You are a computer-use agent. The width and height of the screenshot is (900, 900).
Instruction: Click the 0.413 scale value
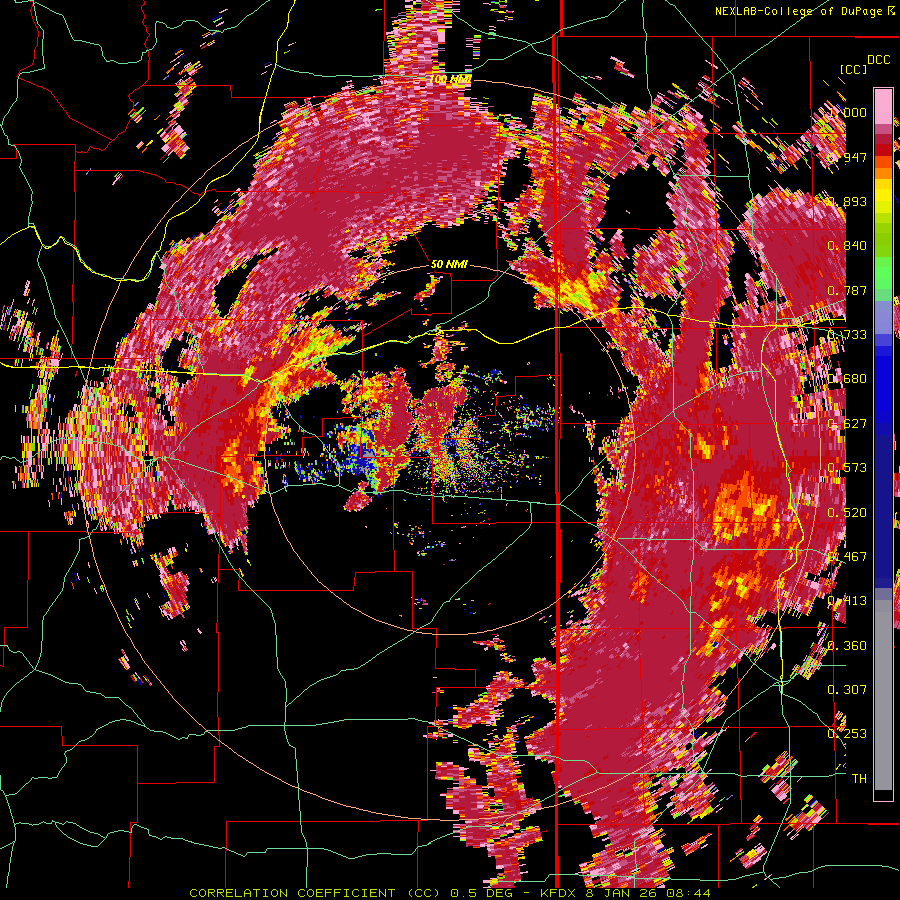[x=847, y=601]
